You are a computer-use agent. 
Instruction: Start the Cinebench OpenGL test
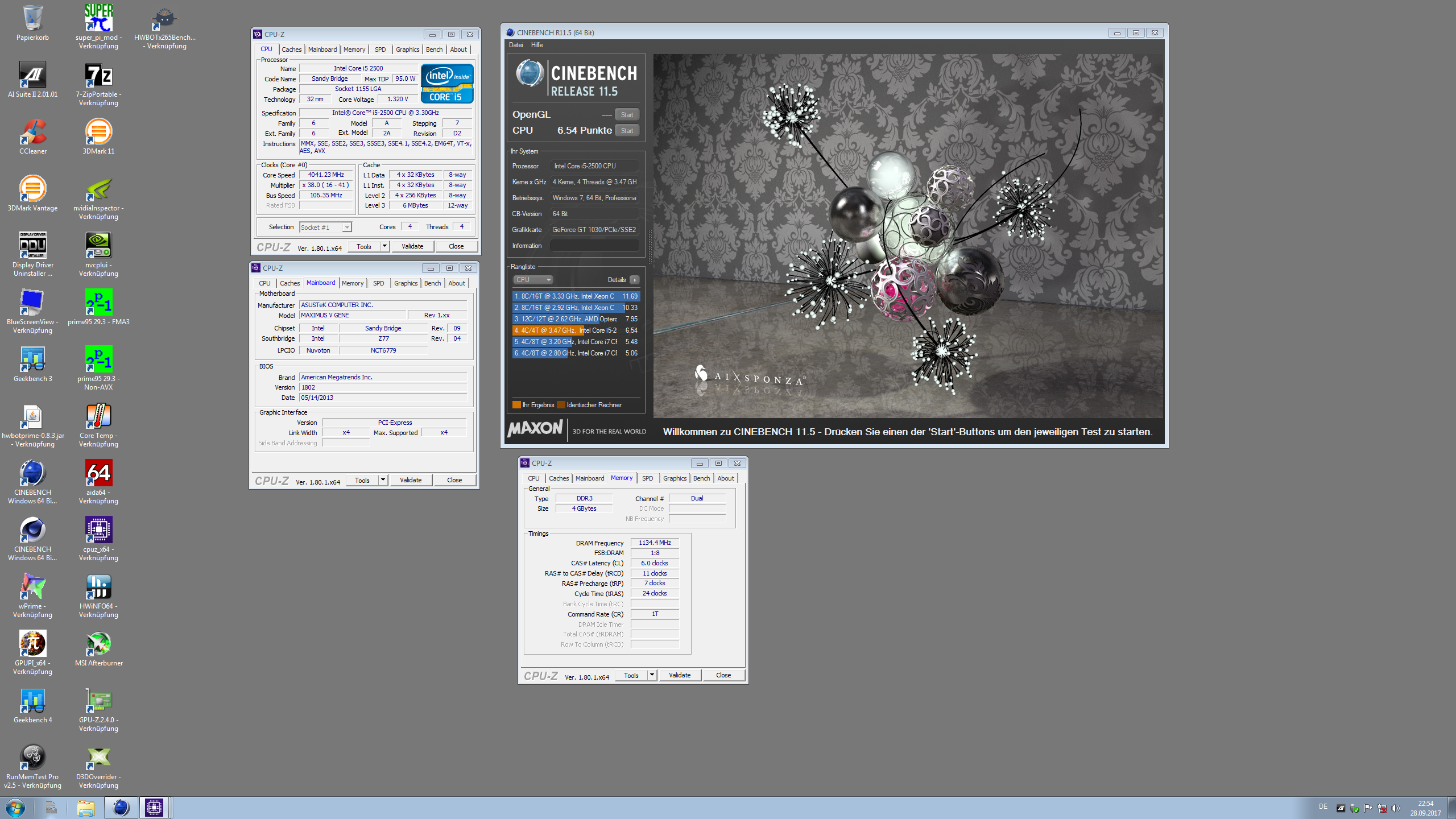point(627,115)
